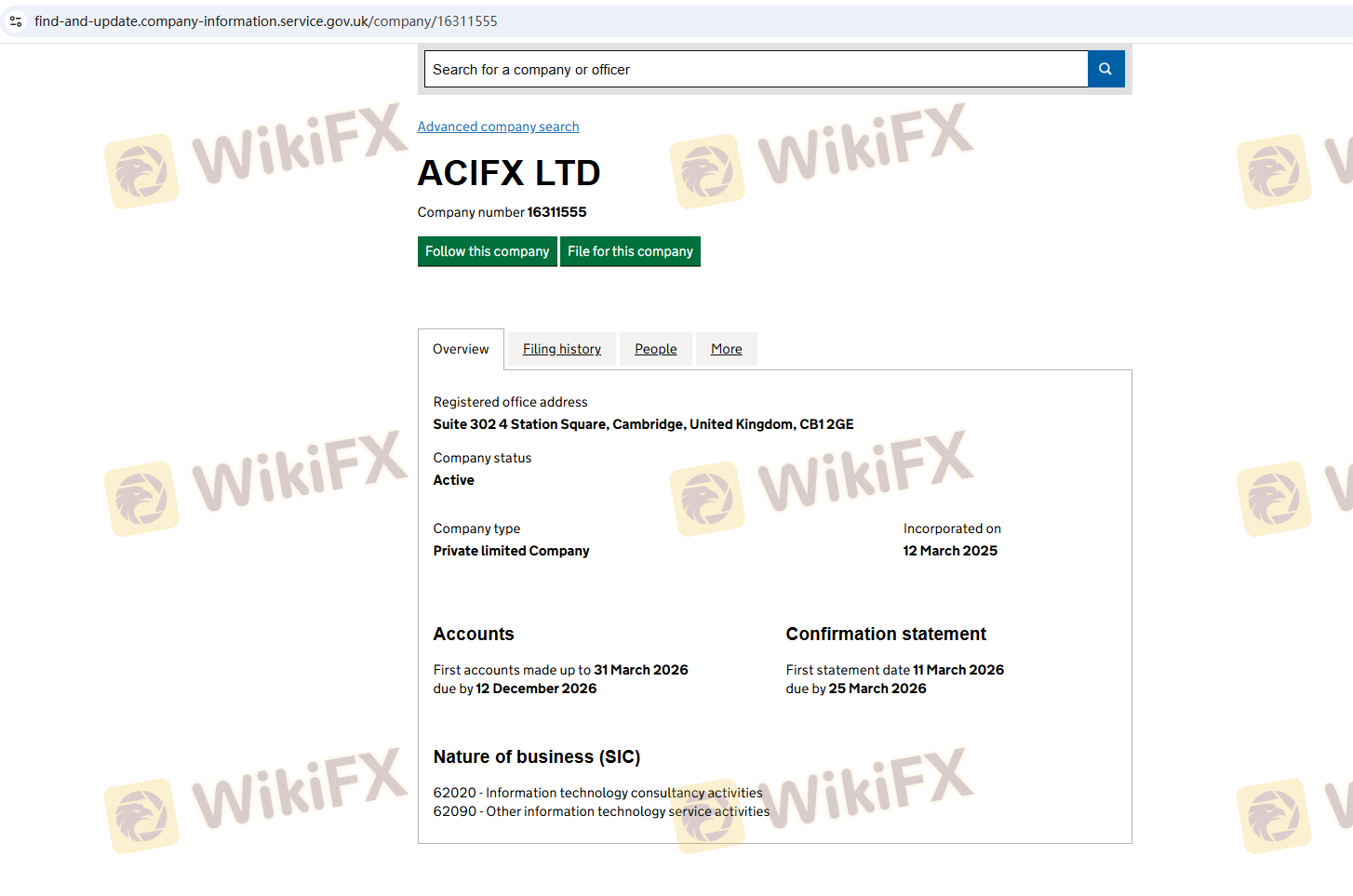Screen dimensions: 1353x896
Task: Open site information icon in address bar
Action: tap(16, 20)
